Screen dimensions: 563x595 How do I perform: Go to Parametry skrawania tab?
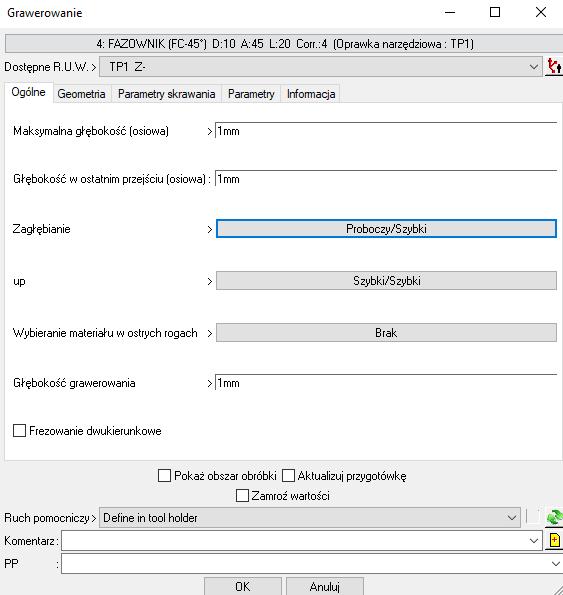point(167,94)
